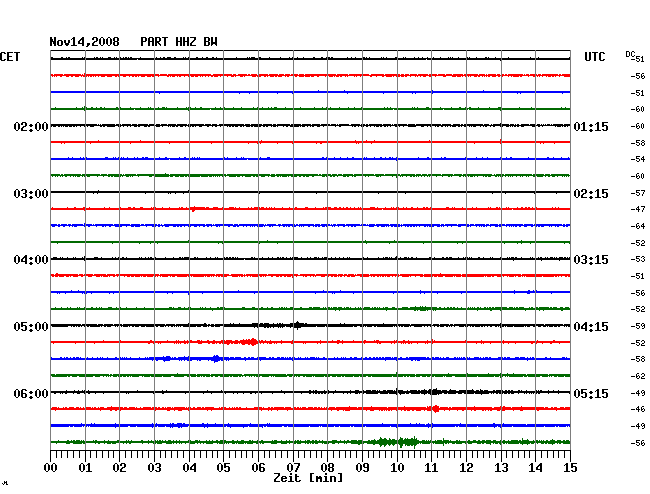
Task: Click the 00 minute axis tick label
Action: tap(51, 468)
